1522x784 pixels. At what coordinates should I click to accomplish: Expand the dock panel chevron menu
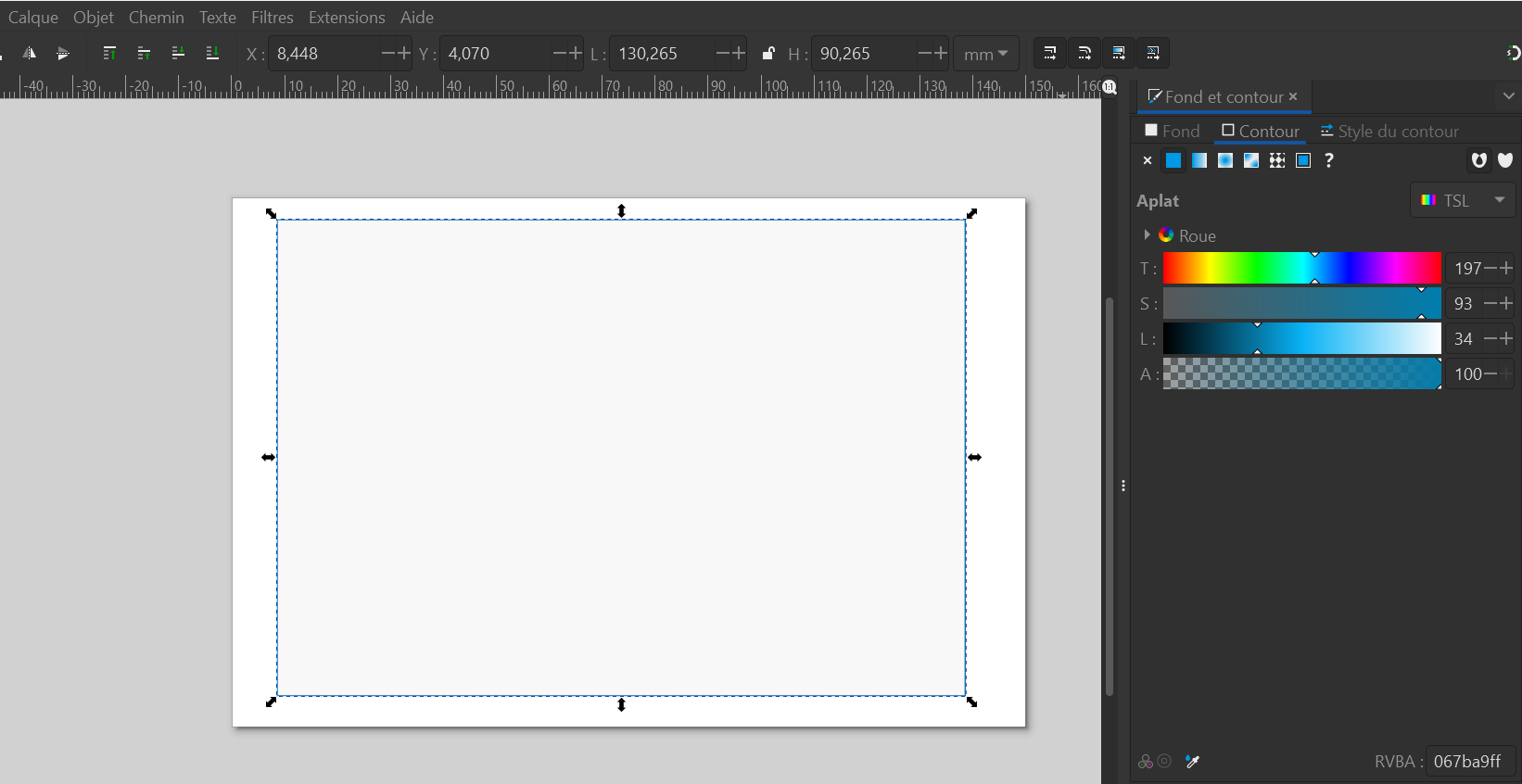[x=1509, y=95]
